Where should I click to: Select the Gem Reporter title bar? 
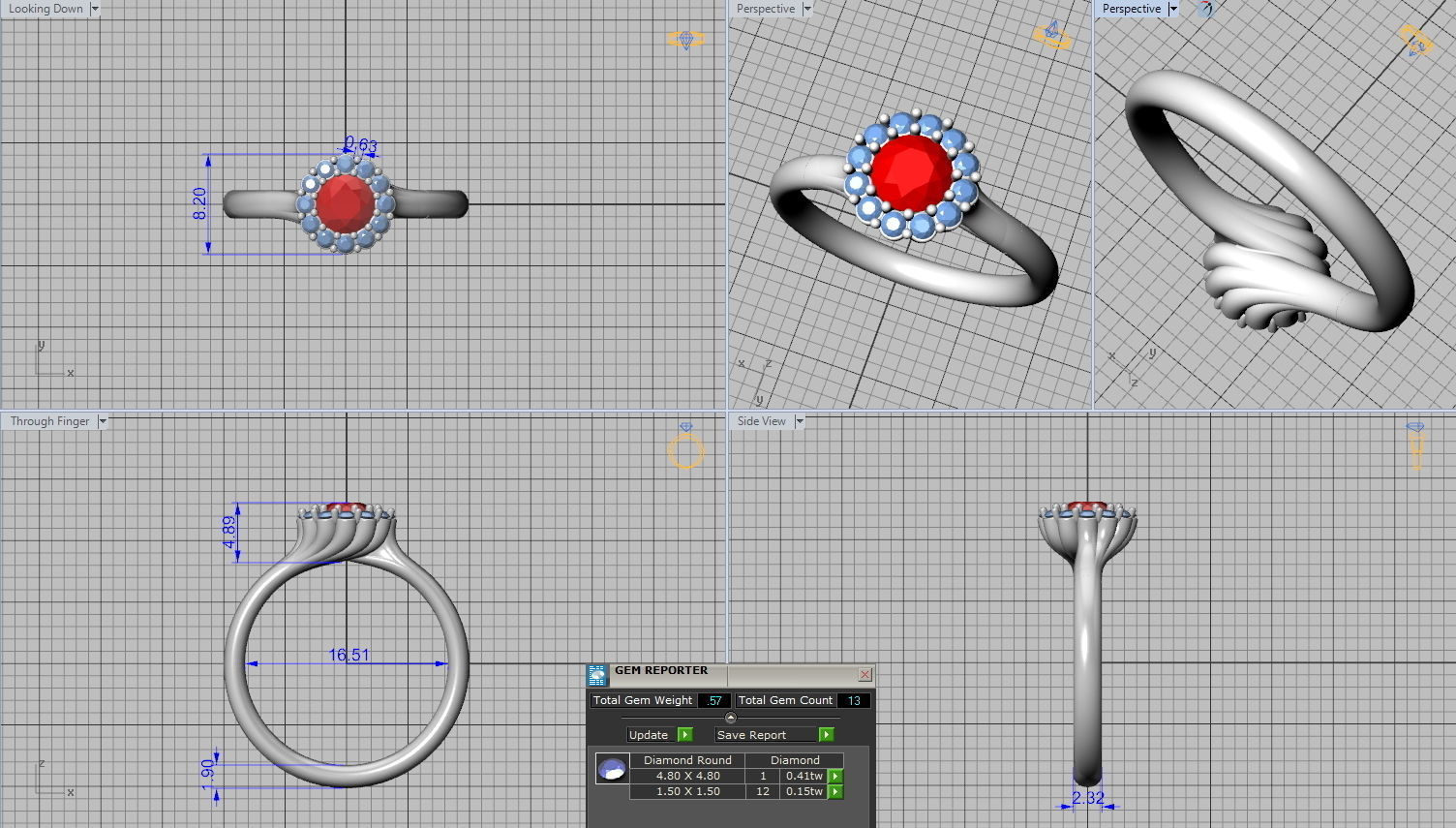(731, 674)
